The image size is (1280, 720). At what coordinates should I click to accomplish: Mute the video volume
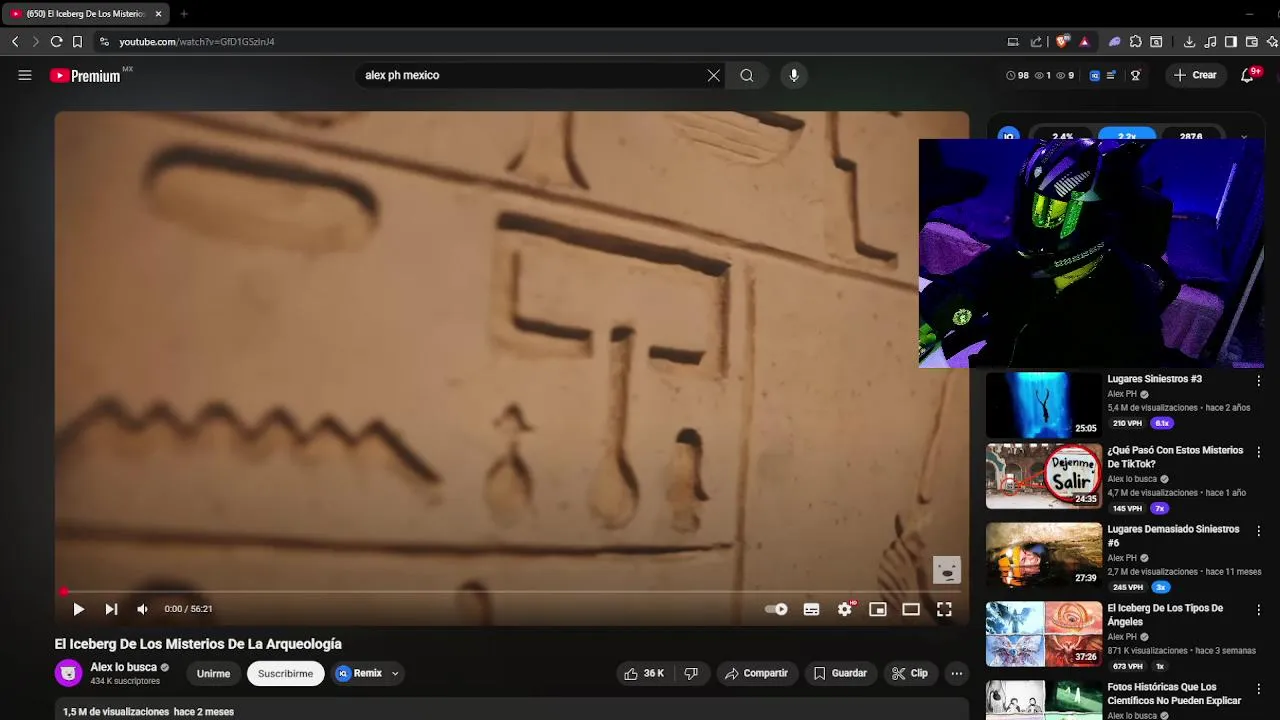tap(142, 609)
